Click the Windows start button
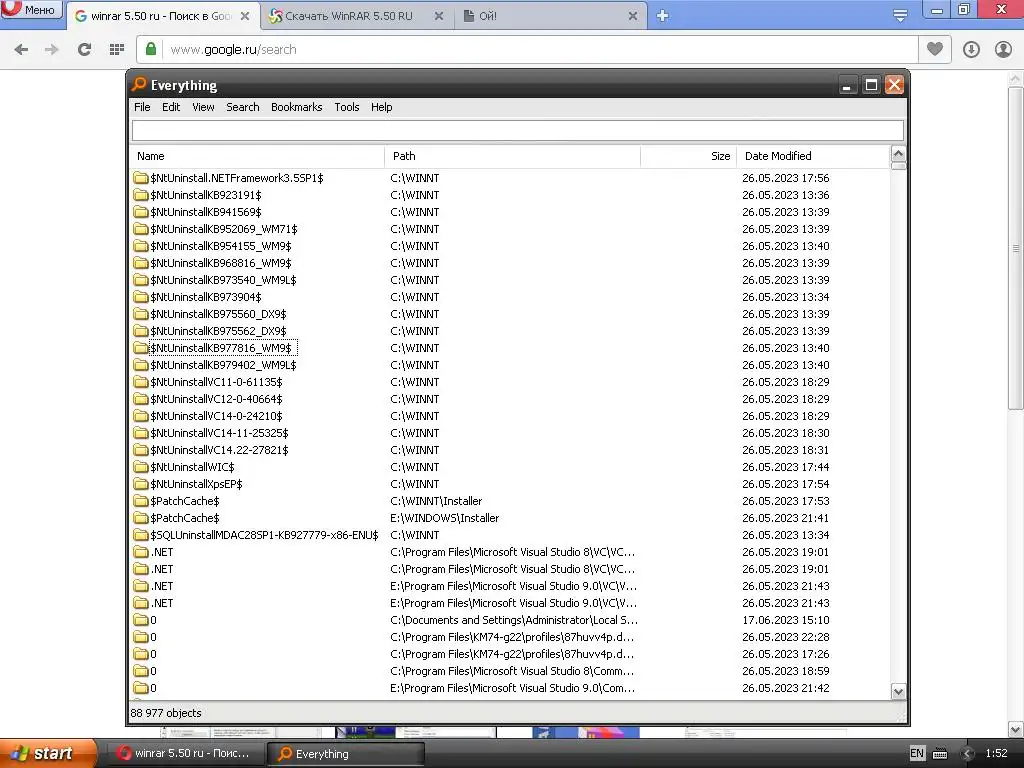Viewport: 1024px width, 768px height. click(x=48, y=753)
